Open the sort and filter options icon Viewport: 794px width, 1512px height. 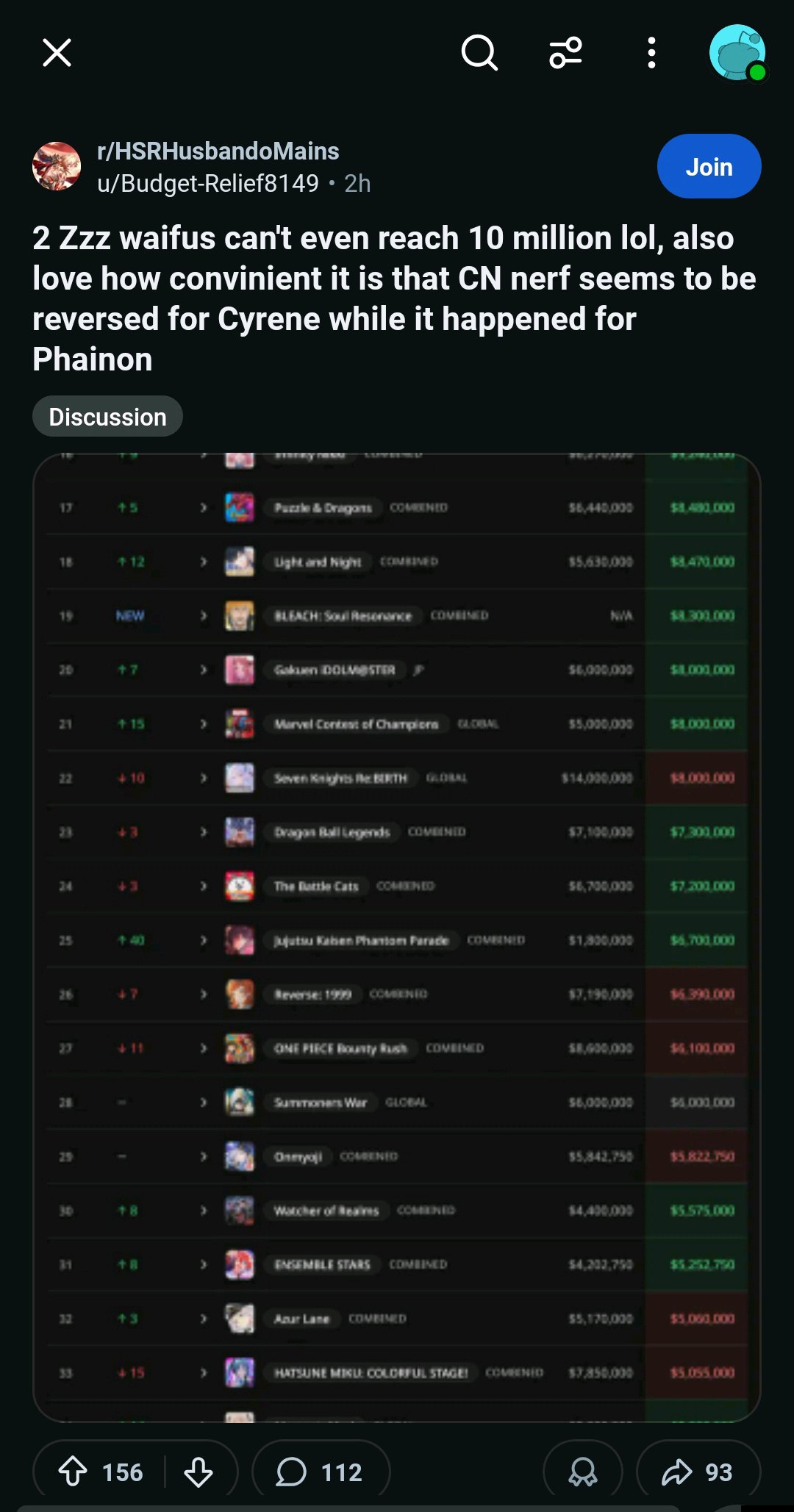[x=565, y=53]
